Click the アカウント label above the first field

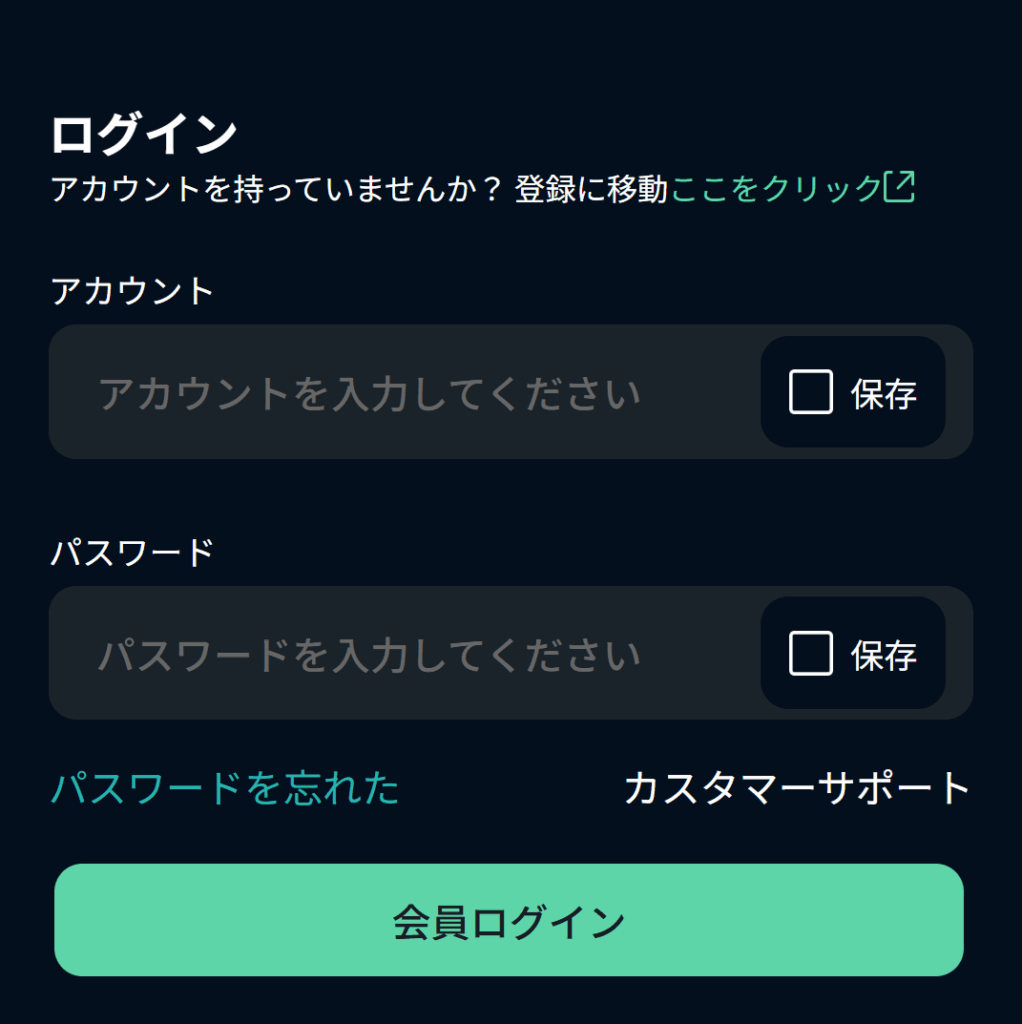pos(132,291)
